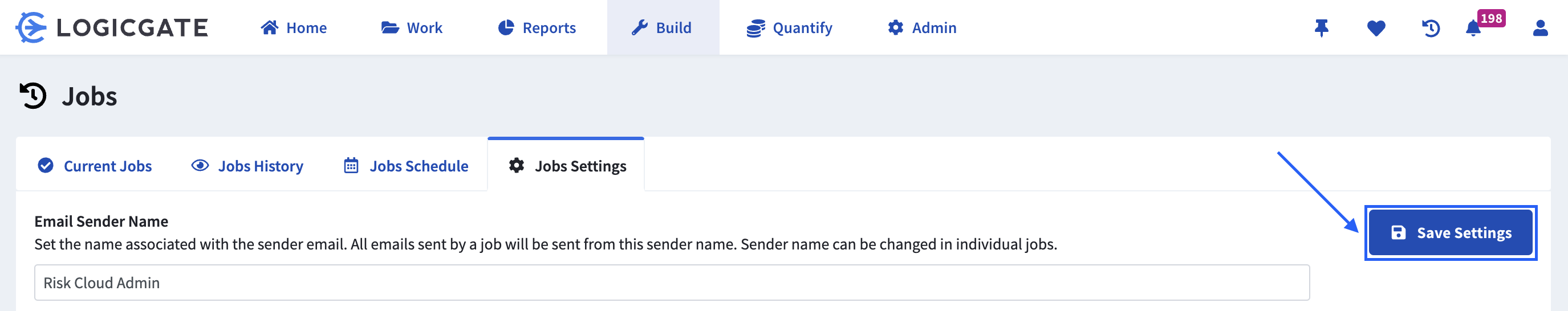
Task: Open the Reports menu
Action: (x=537, y=27)
